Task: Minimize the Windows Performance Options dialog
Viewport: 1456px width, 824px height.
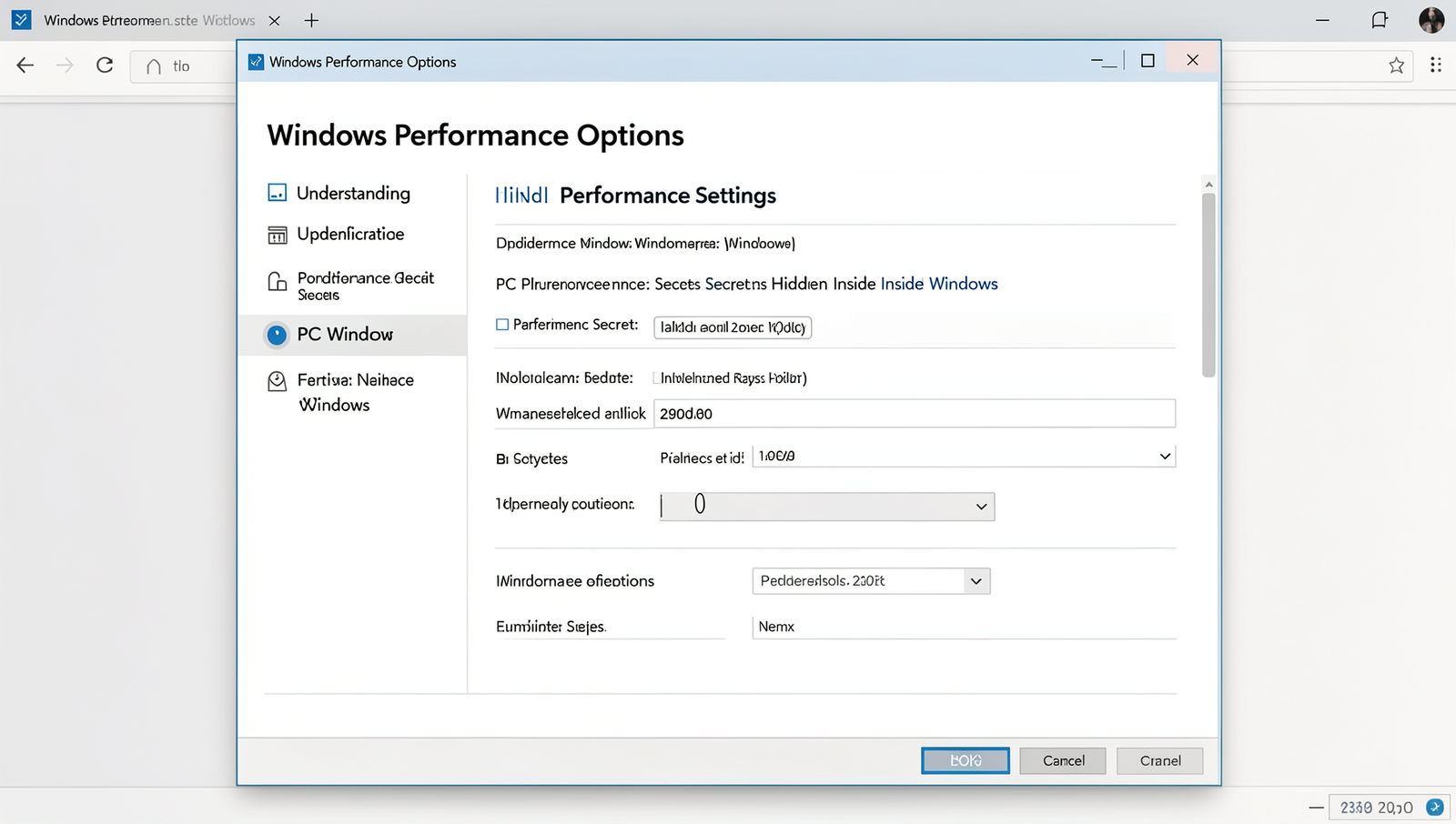Action: (1104, 62)
